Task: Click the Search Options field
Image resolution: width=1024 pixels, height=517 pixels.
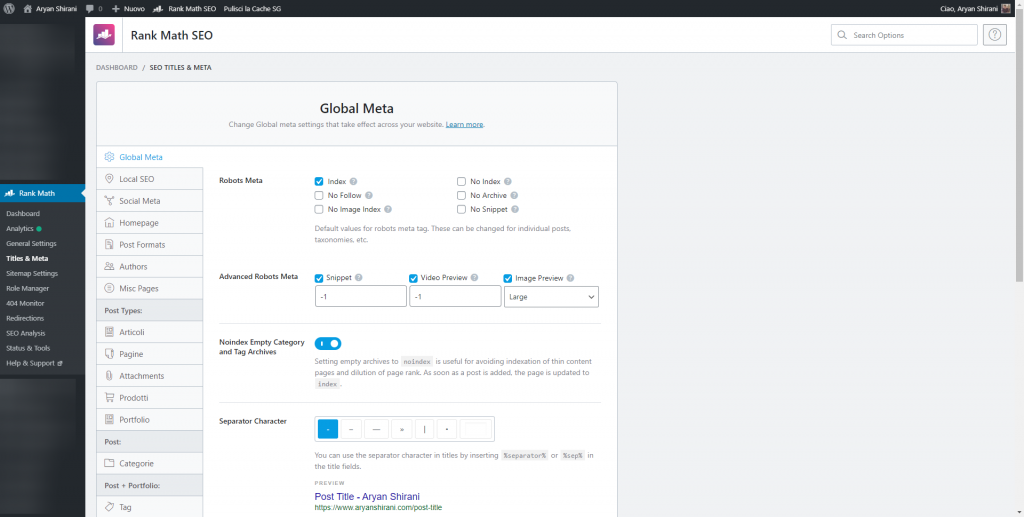Action: tap(904, 35)
